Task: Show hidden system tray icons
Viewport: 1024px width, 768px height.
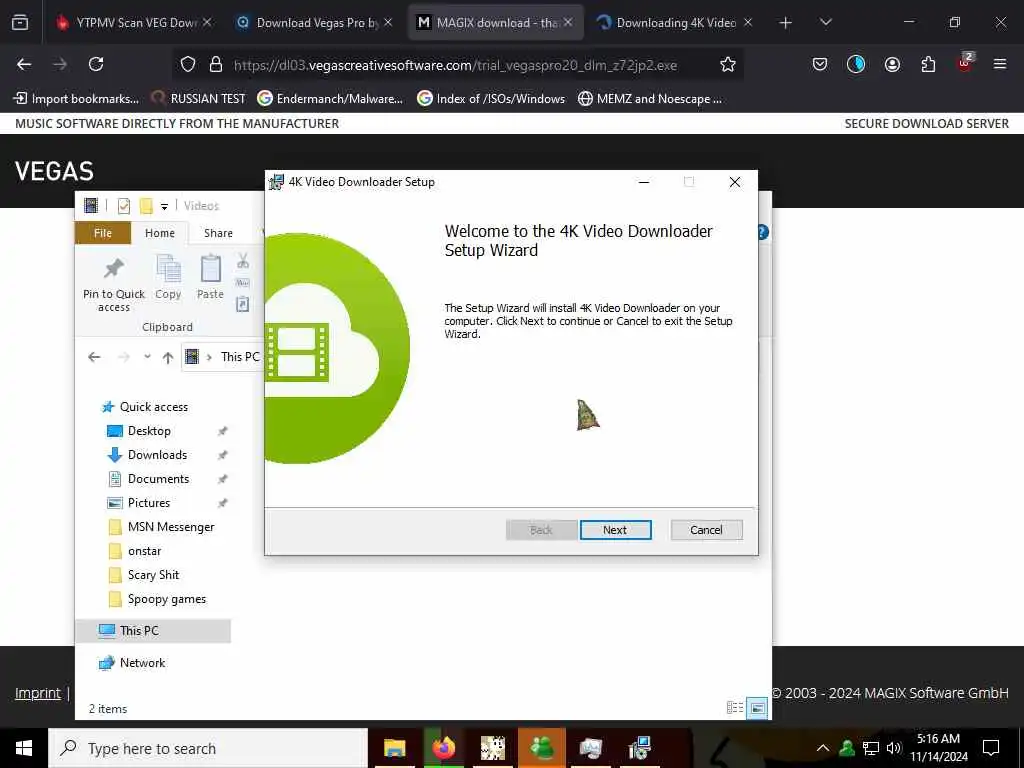Action: 823,748
